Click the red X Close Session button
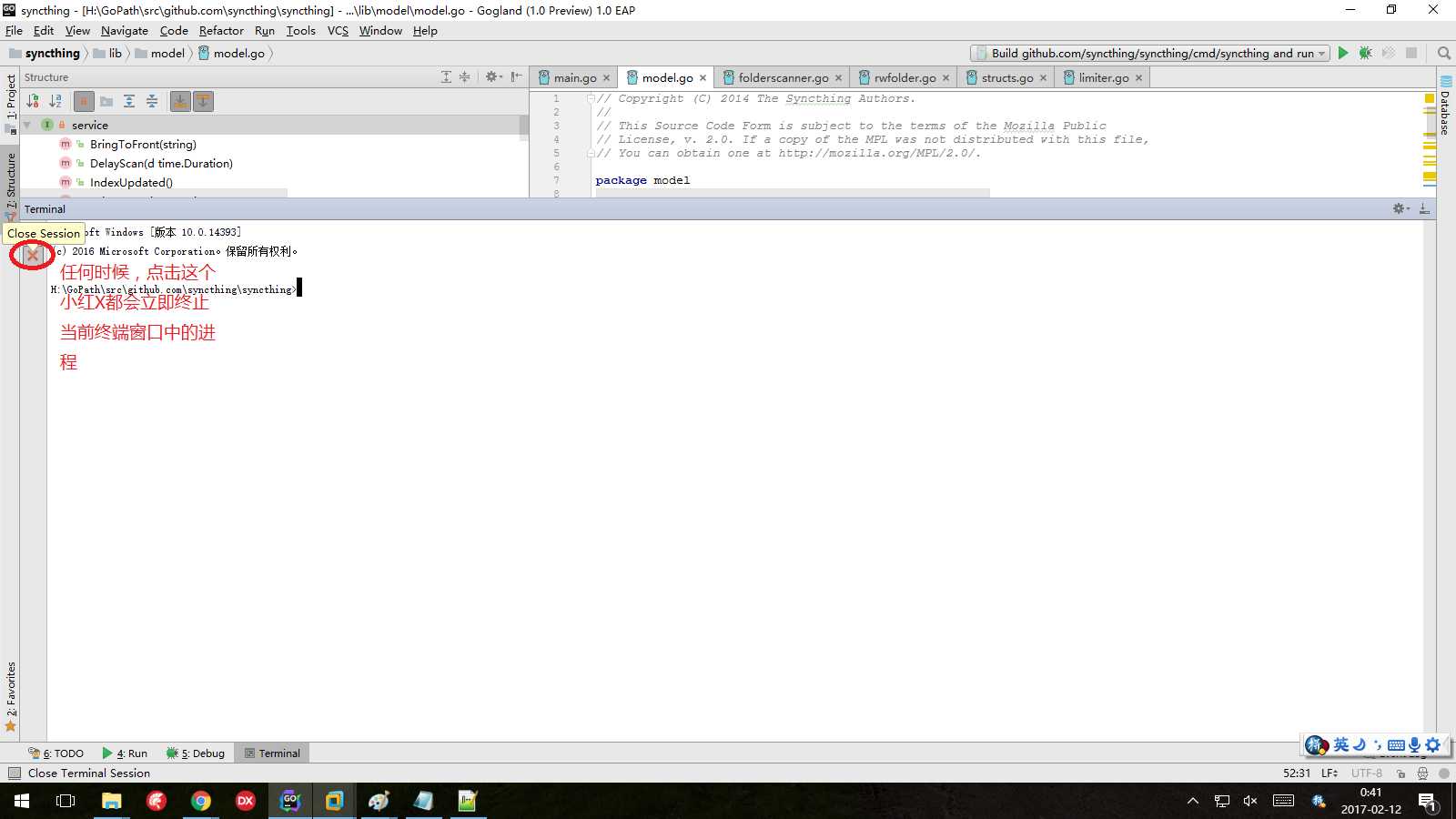Screen dimensions: 1456x819 point(33,255)
